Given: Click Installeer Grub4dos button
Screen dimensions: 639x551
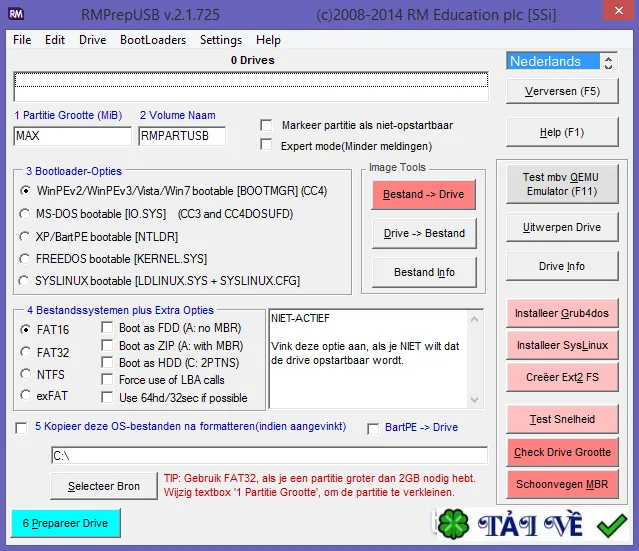Looking at the screenshot, I should coord(562,313).
